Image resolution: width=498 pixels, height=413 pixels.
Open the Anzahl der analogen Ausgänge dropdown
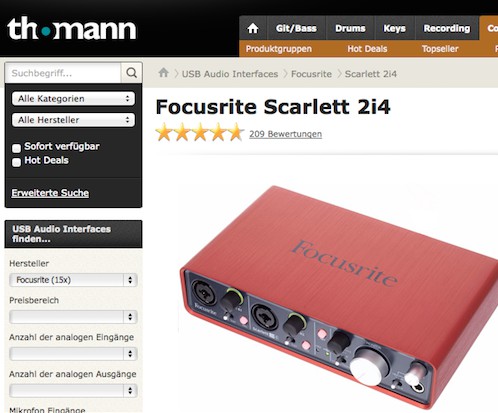click(73, 391)
